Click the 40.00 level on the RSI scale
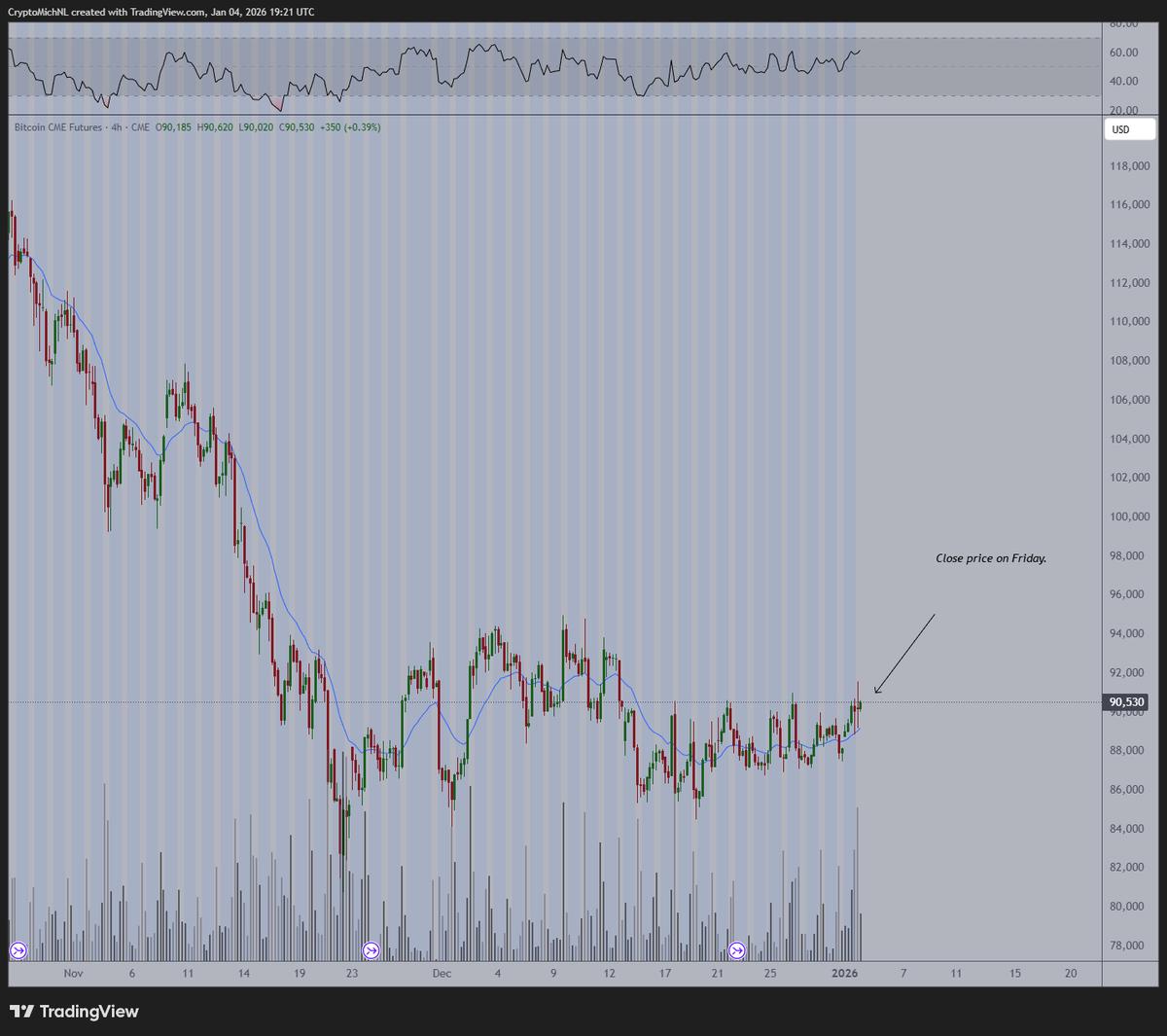The width and height of the screenshot is (1167, 1036). 1123,82
